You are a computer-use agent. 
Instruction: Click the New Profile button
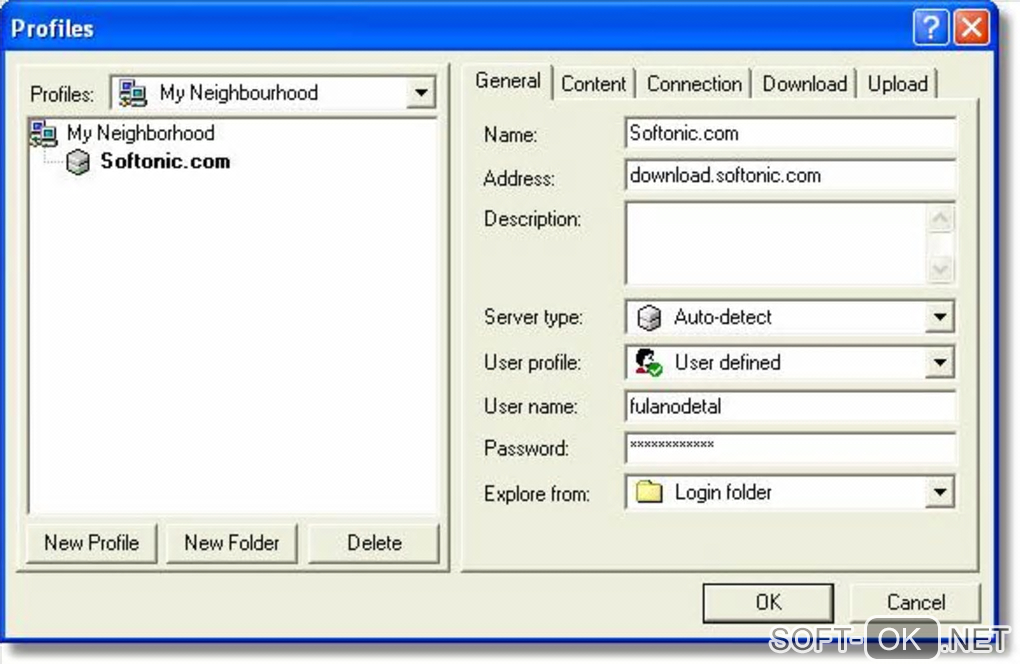(92, 543)
